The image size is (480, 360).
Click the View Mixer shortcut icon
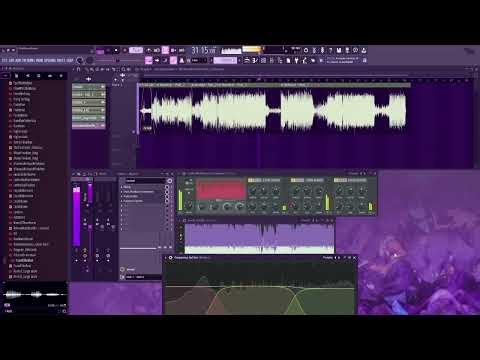(272, 60)
